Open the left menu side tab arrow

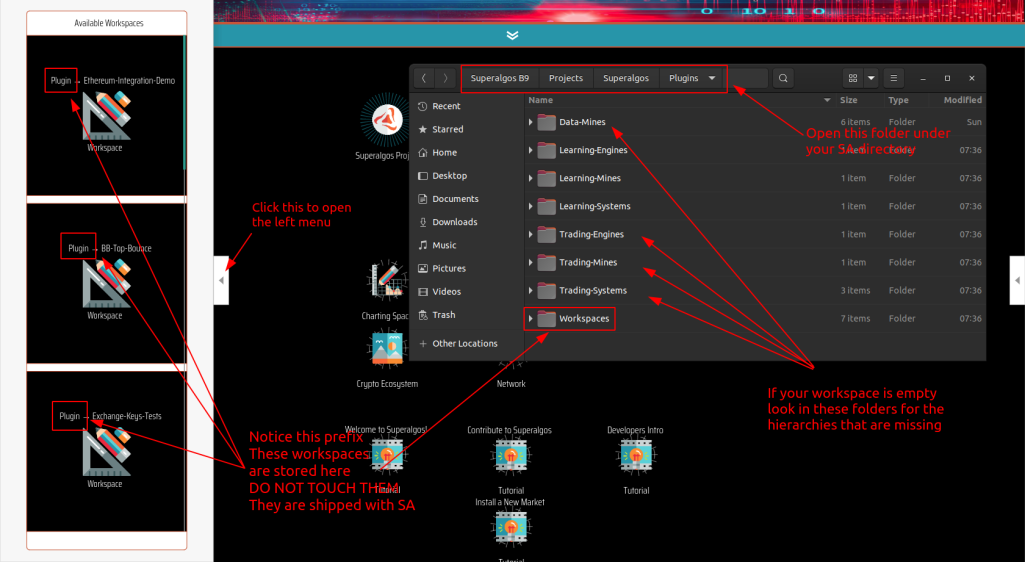pyautogui.click(x=221, y=280)
